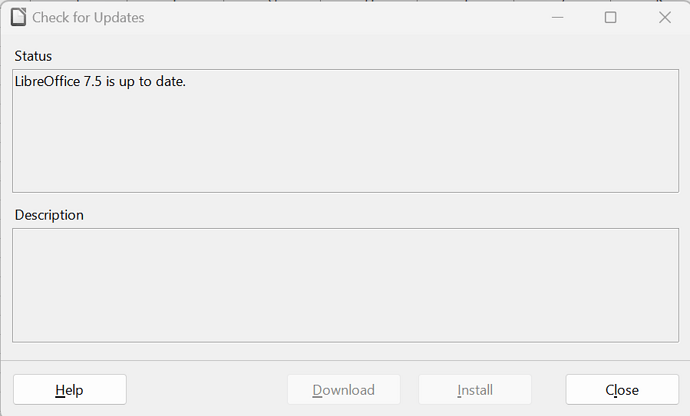Screen dimensions: 690x416
Task: Maximize the Check for Updates window
Action: (x=610, y=18)
